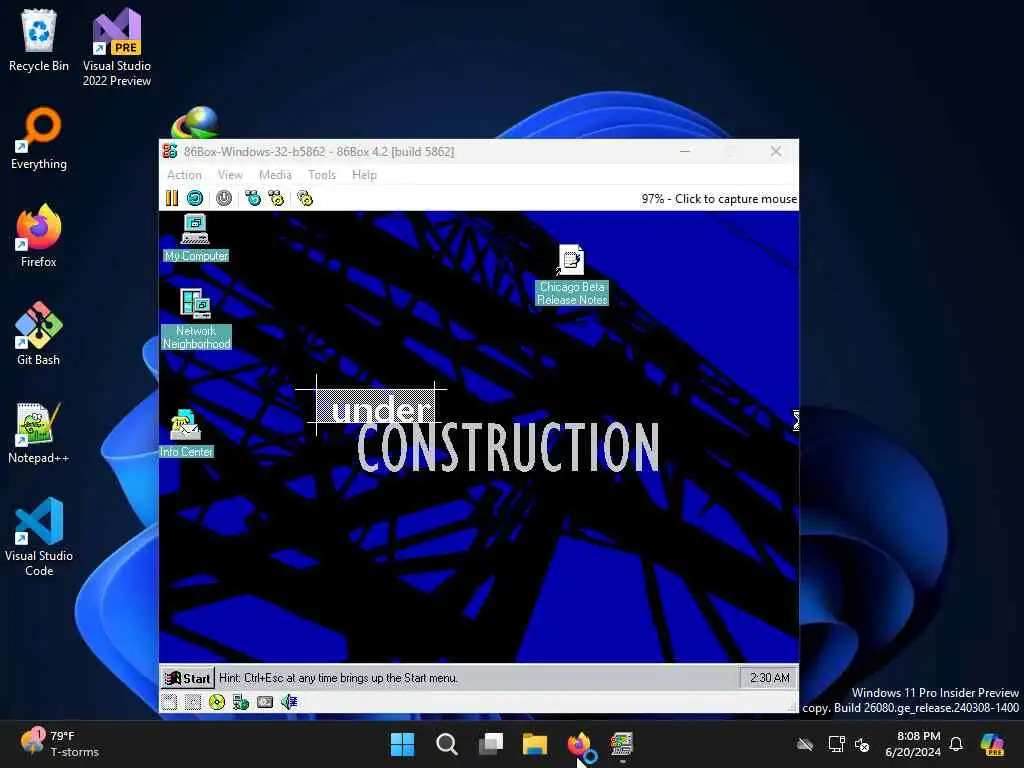Open 86Box settings toolbar icon
This screenshot has height=768, width=1024.
pyautogui.click(x=305, y=198)
